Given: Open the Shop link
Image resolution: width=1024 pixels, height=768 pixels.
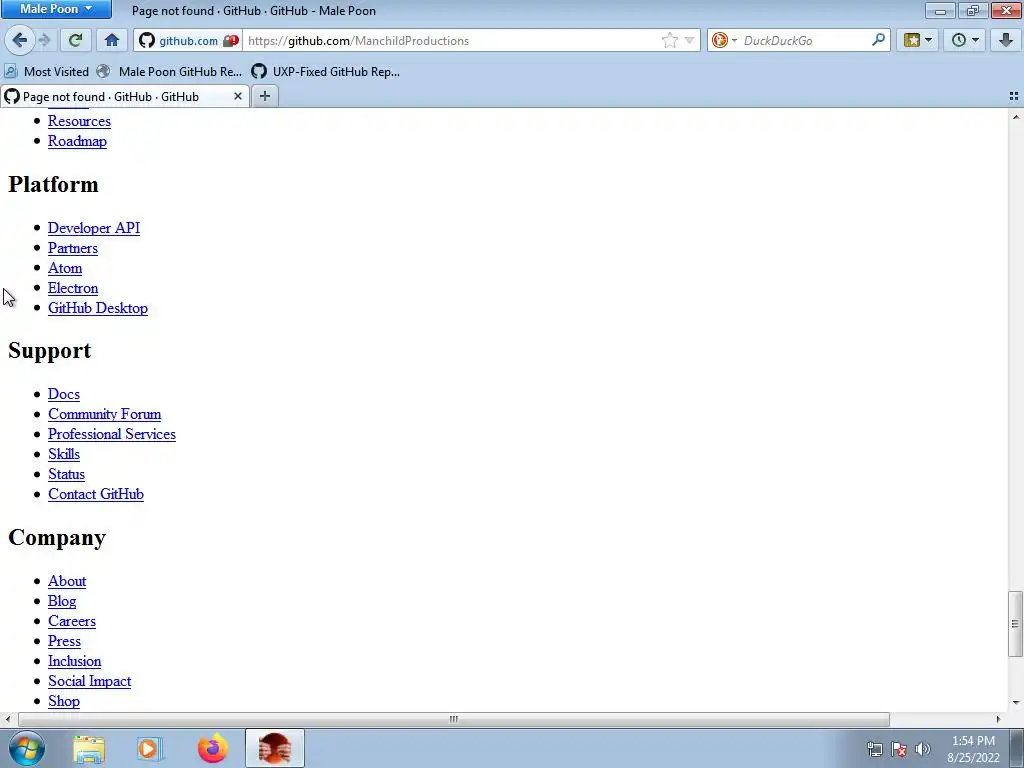Looking at the screenshot, I should click(x=63, y=701).
